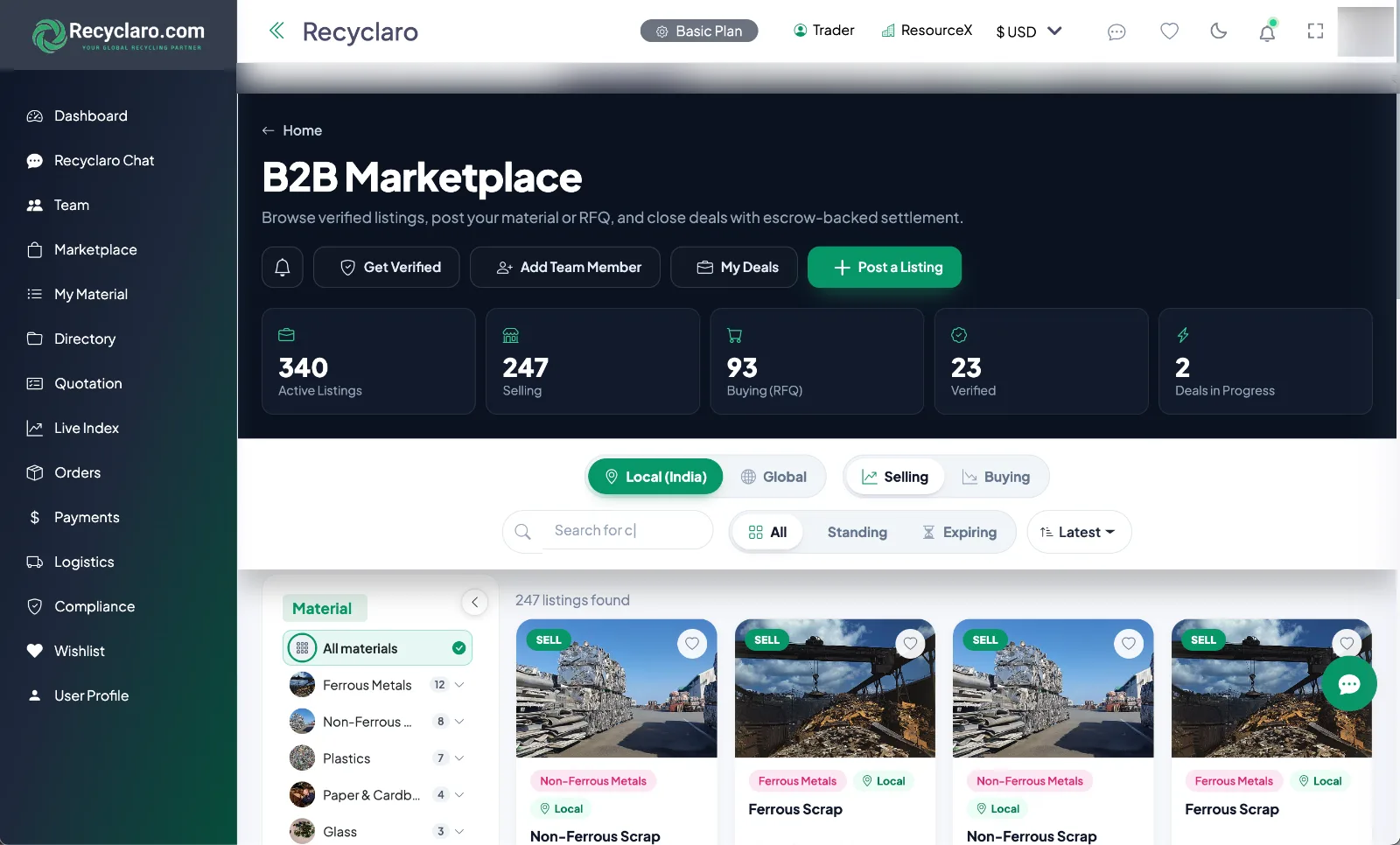Favorite the second listing's heart icon
This screenshot has height=845, width=1400.
[910, 644]
